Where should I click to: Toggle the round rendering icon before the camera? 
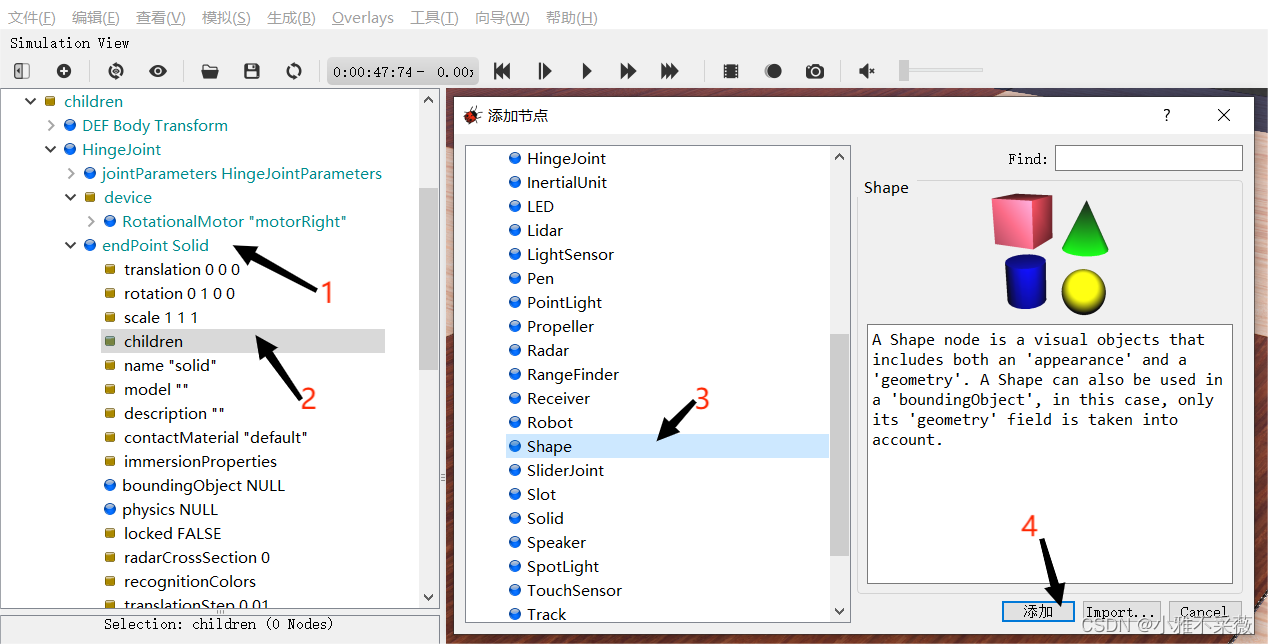click(773, 71)
